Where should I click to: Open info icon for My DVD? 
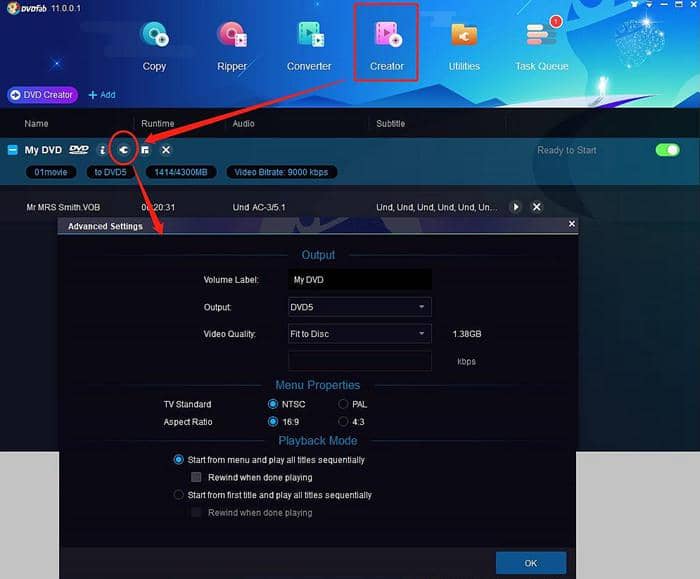pos(102,150)
